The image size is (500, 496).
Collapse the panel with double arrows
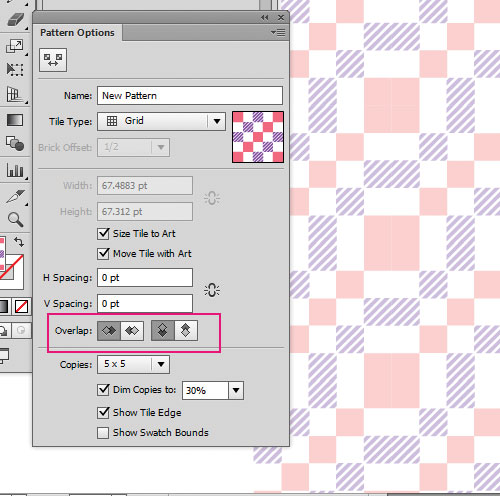click(x=265, y=17)
